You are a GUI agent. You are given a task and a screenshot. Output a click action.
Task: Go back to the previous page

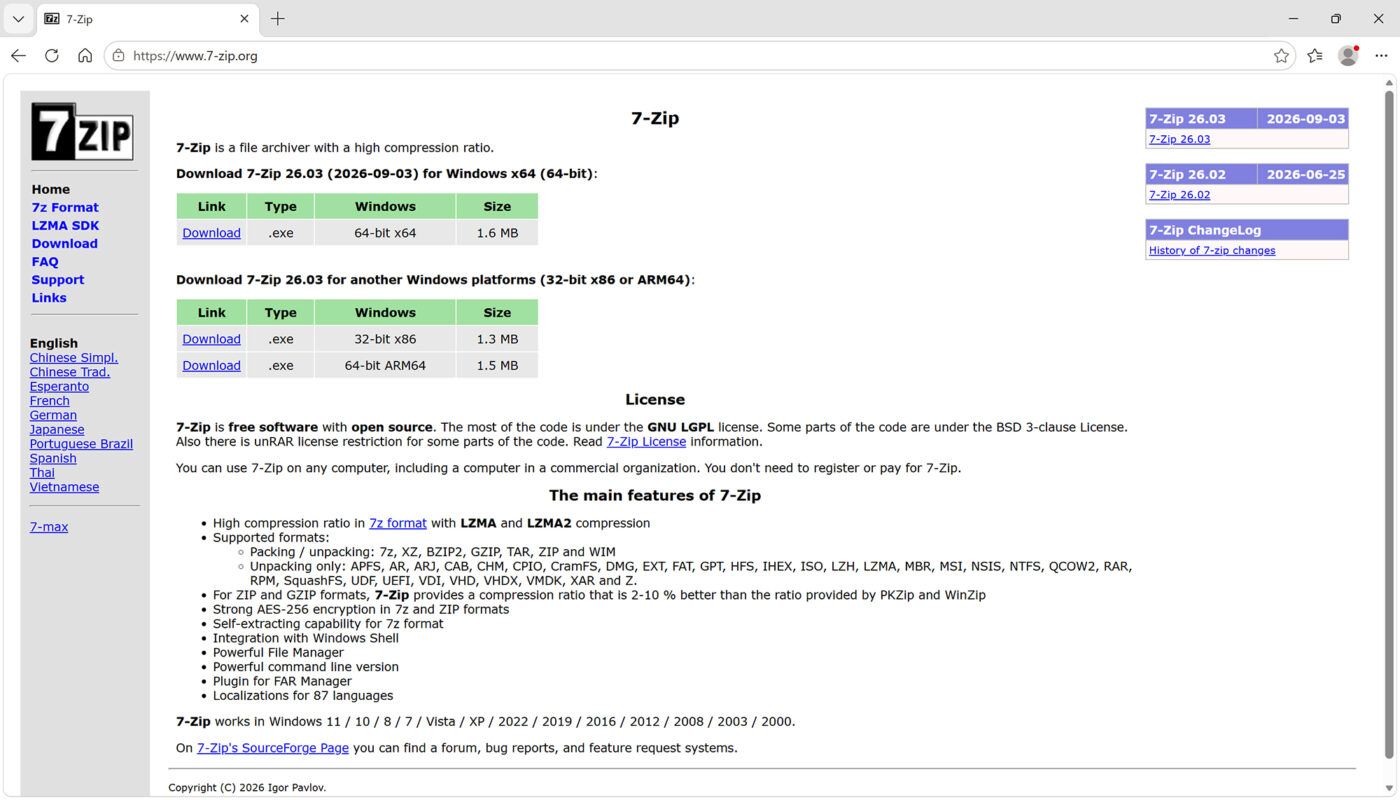pyautogui.click(x=18, y=56)
